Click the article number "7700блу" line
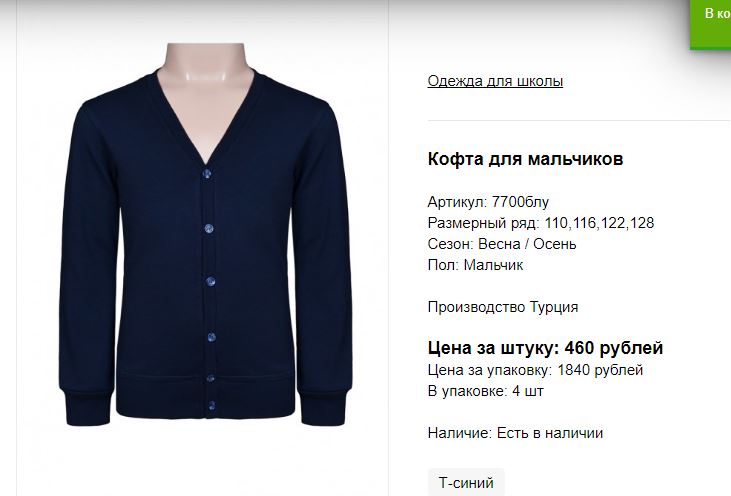The width and height of the screenshot is (731, 496). pyautogui.click(x=488, y=202)
